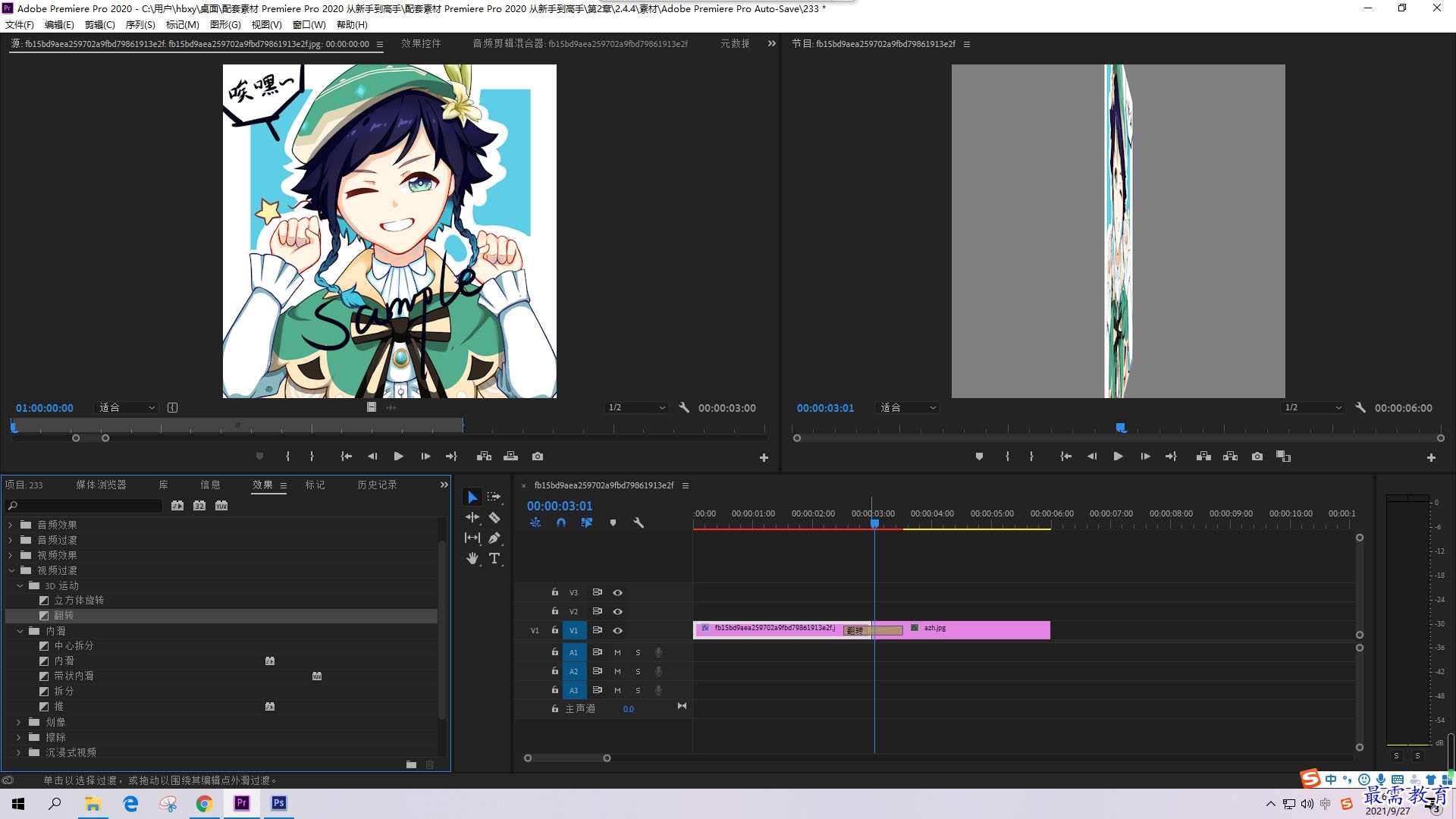
Task: Open Program monitor settings wrench
Action: click(1360, 407)
